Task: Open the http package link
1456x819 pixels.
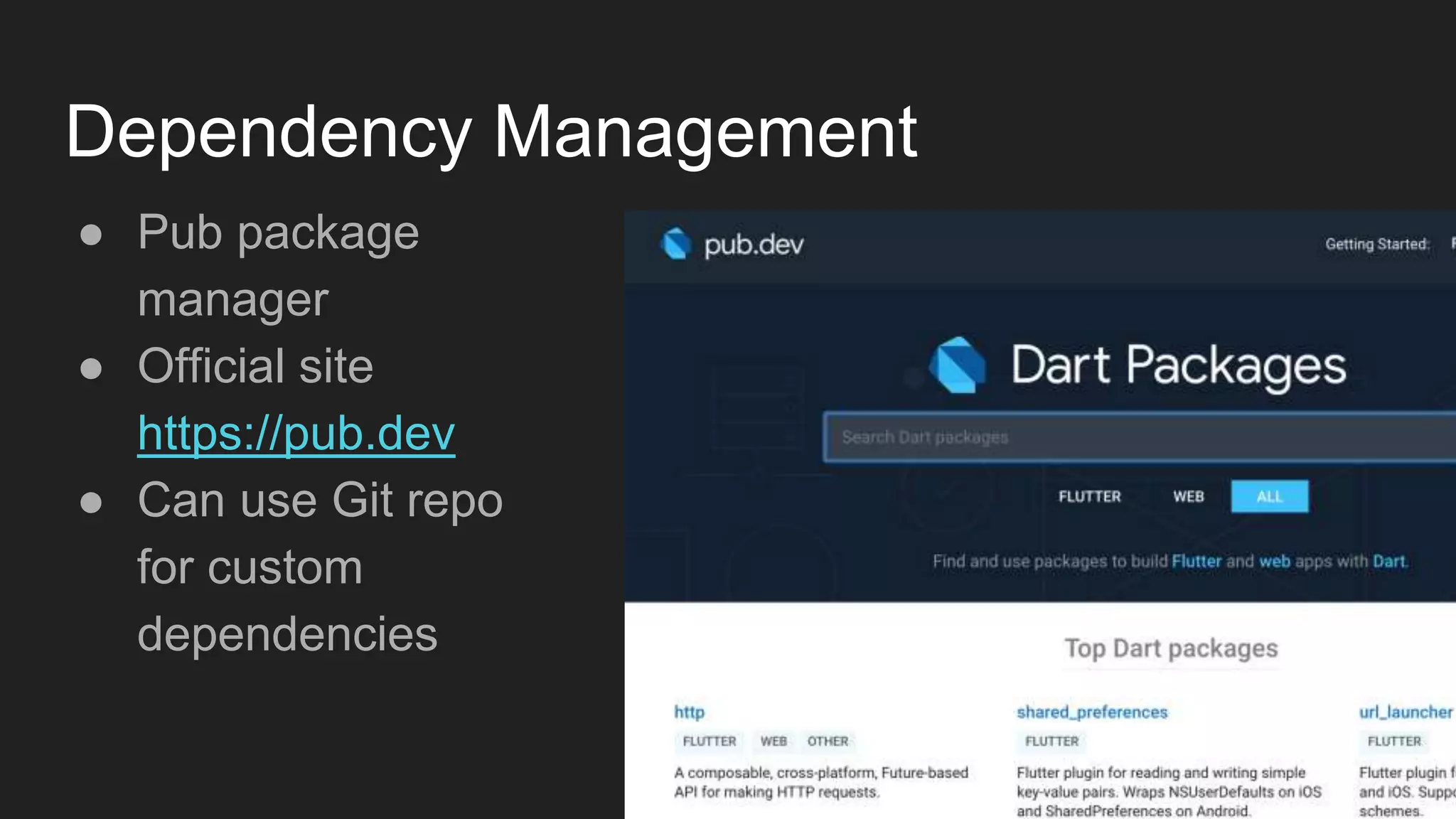Action: tap(689, 712)
